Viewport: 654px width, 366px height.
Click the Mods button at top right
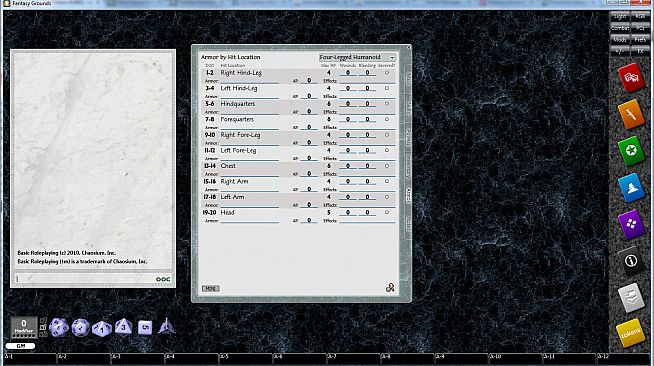(x=620, y=40)
